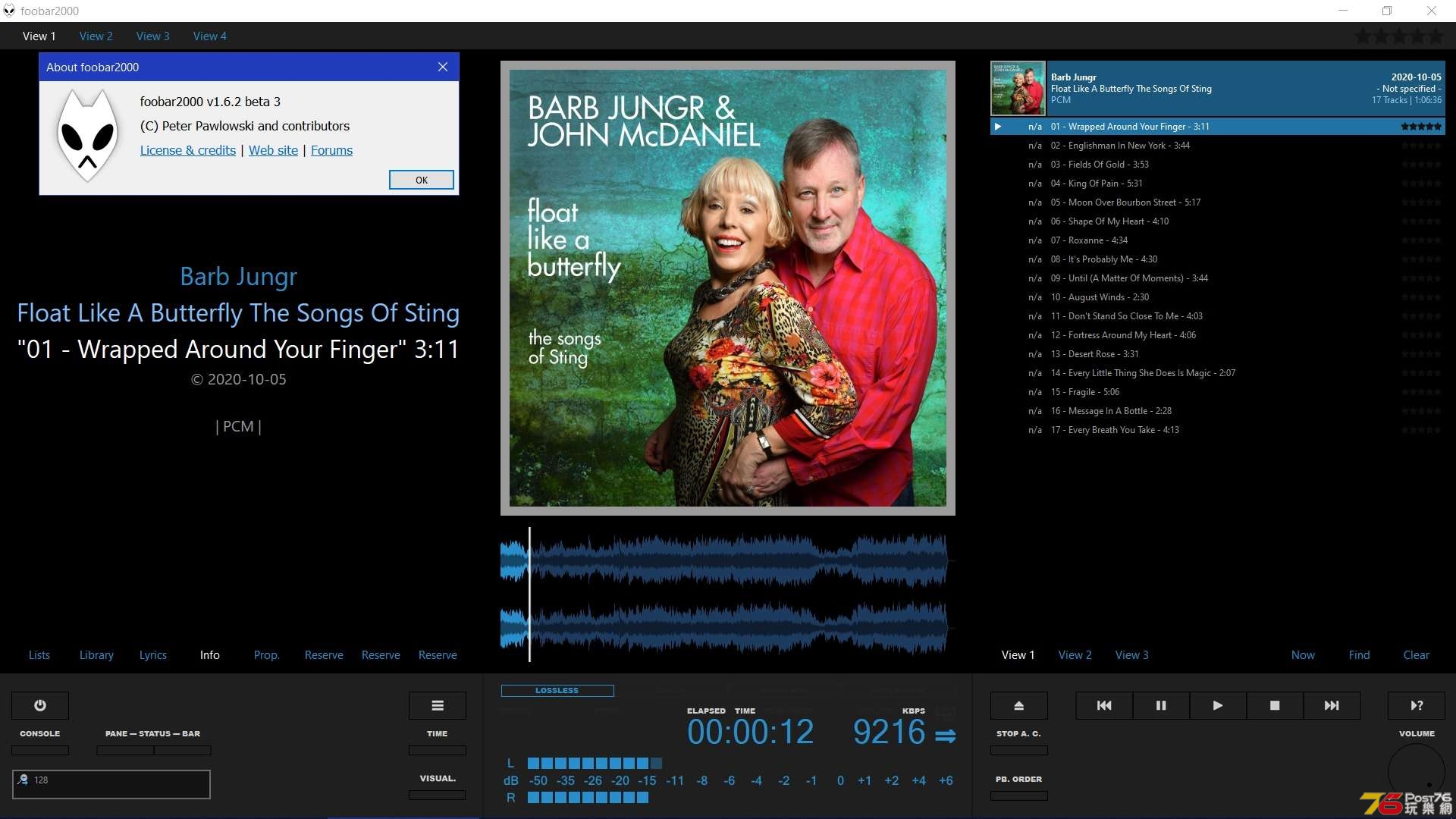This screenshot has width=1456, height=819.
Task: Toggle the PB. Order switch
Action: 1019,795
